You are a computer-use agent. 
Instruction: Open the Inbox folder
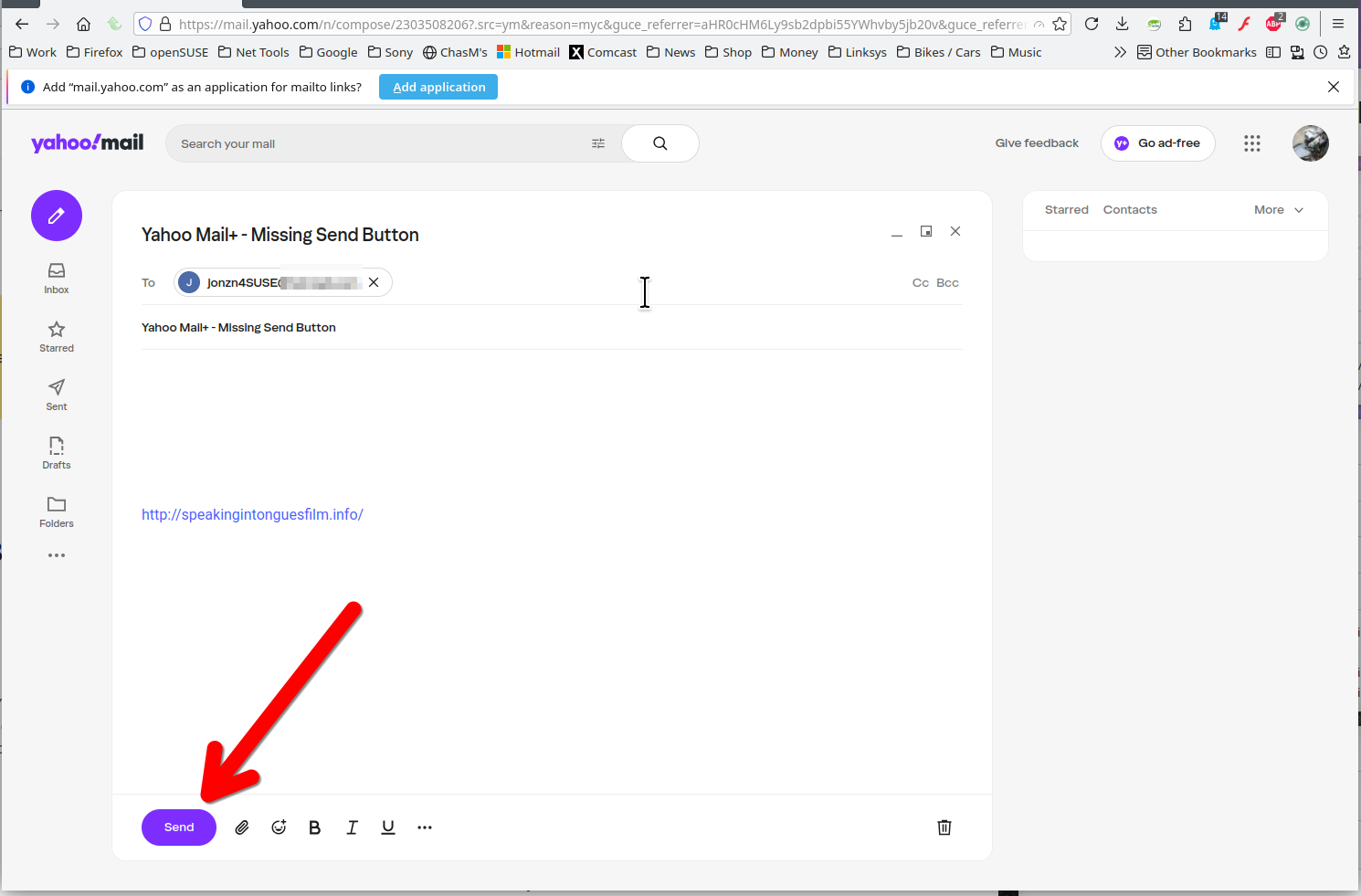[x=57, y=279]
